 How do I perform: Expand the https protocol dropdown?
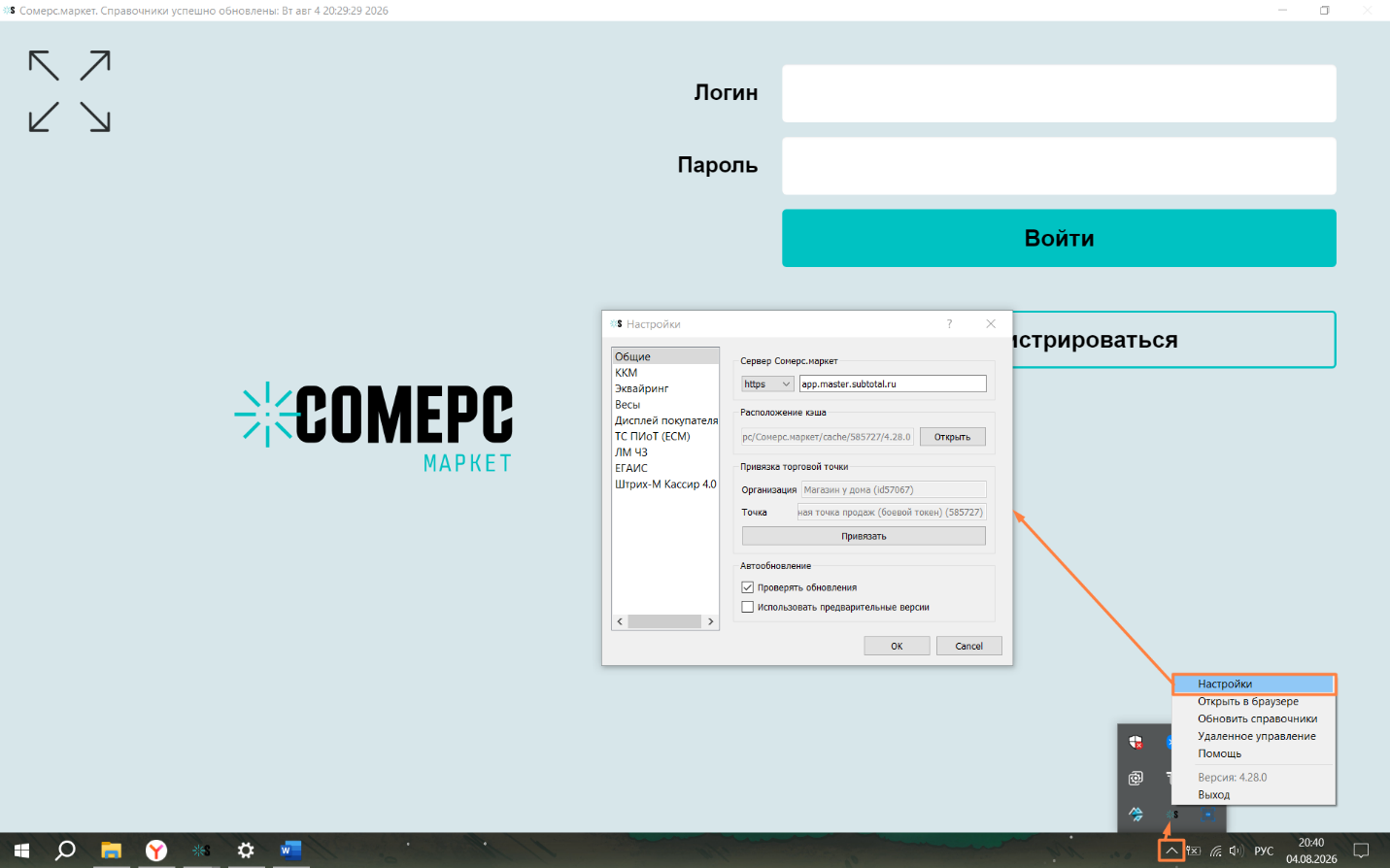coord(767,384)
